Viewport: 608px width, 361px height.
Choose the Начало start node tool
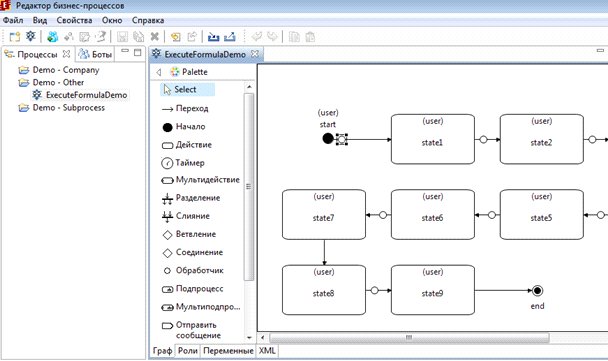click(x=184, y=127)
